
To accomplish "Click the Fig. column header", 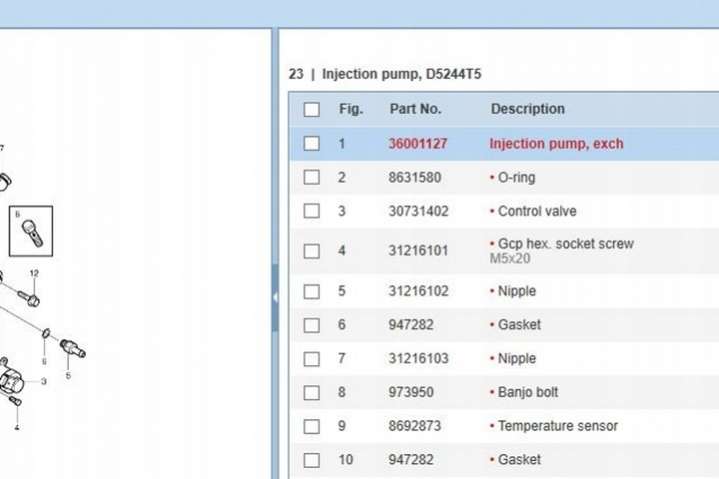I will (x=350, y=109).
